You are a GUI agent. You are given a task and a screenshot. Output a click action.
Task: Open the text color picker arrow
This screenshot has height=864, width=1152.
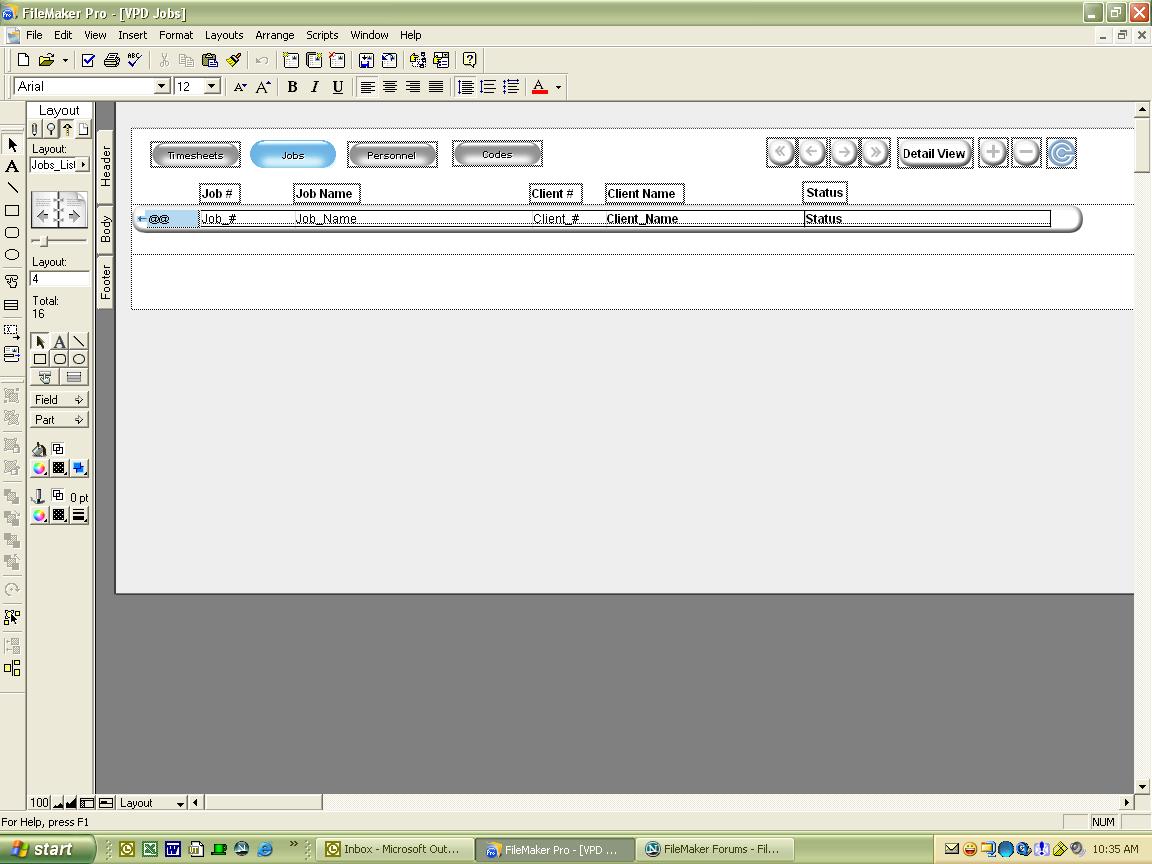pos(558,87)
